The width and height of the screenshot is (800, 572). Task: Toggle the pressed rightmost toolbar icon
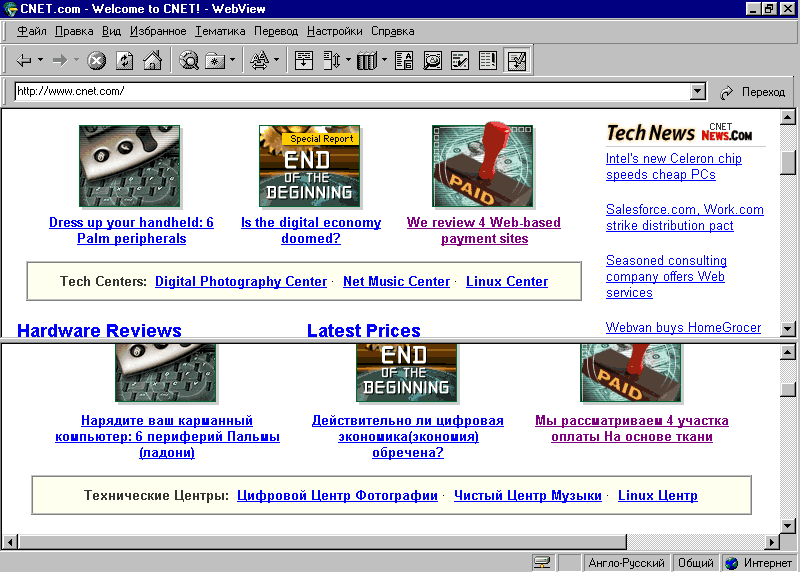click(517, 61)
